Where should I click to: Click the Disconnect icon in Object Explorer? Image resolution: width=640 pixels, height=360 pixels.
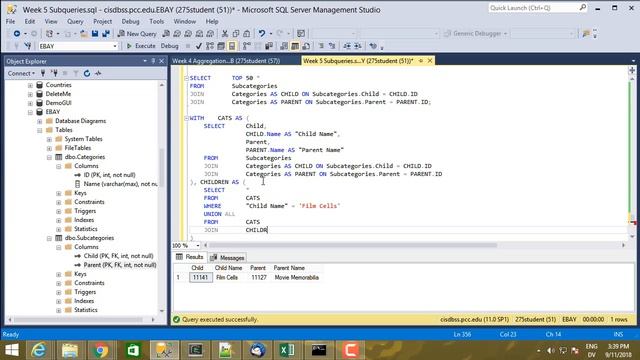pos(54,73)
